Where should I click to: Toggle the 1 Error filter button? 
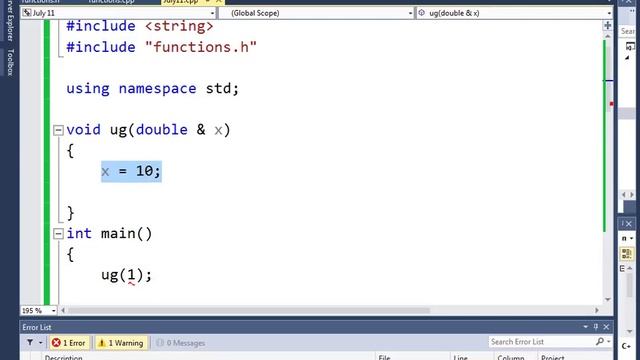[x=69, y=343]
